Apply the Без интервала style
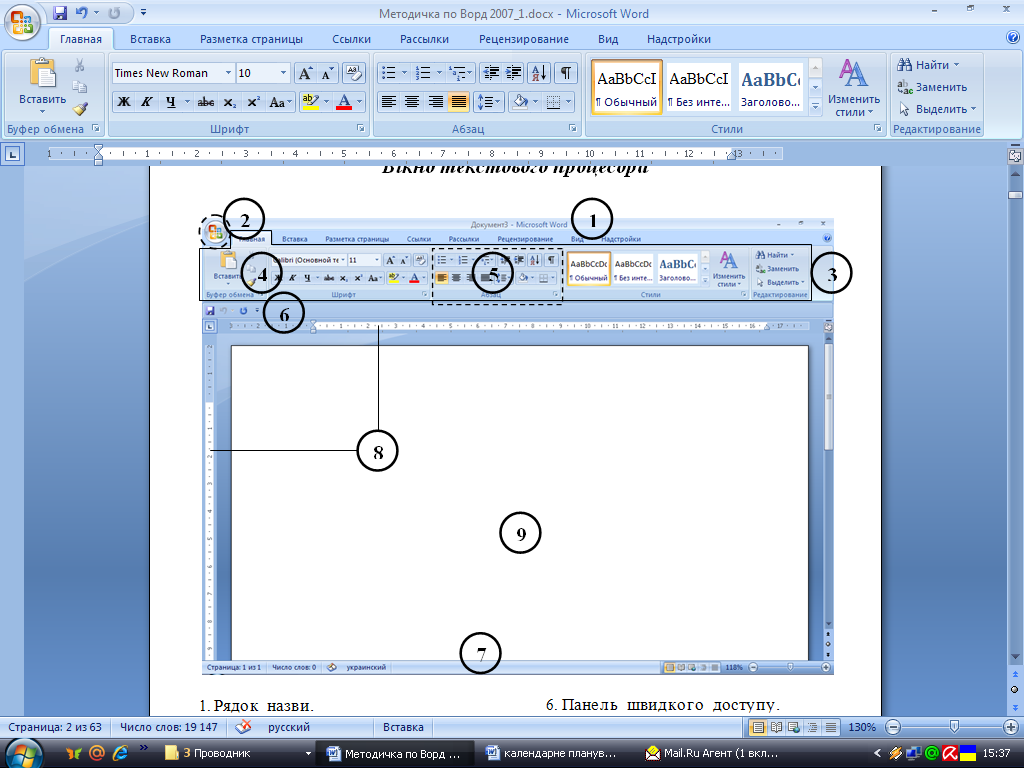 (x=699, y=88)
